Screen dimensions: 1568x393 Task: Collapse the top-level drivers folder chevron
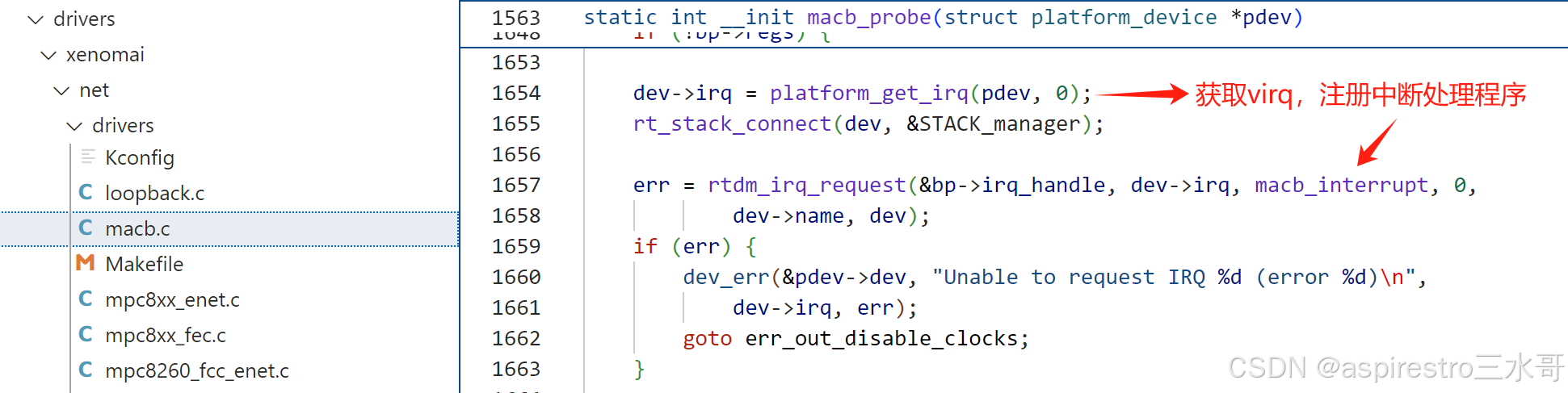pyautogui.click(x=35, y=19)
